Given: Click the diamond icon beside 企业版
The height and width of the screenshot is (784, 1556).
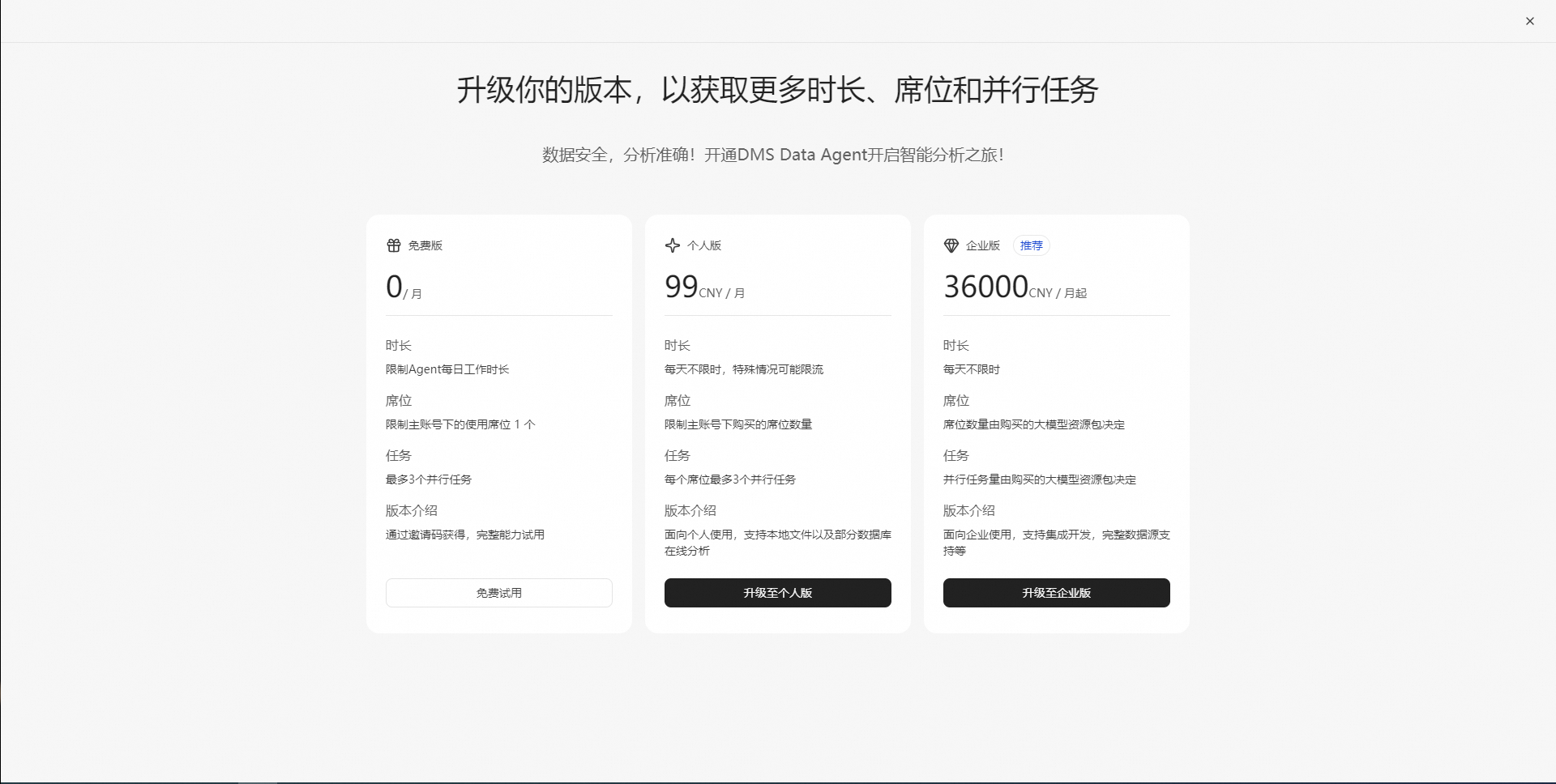Looking at the screenshot, I should [951, 245].
